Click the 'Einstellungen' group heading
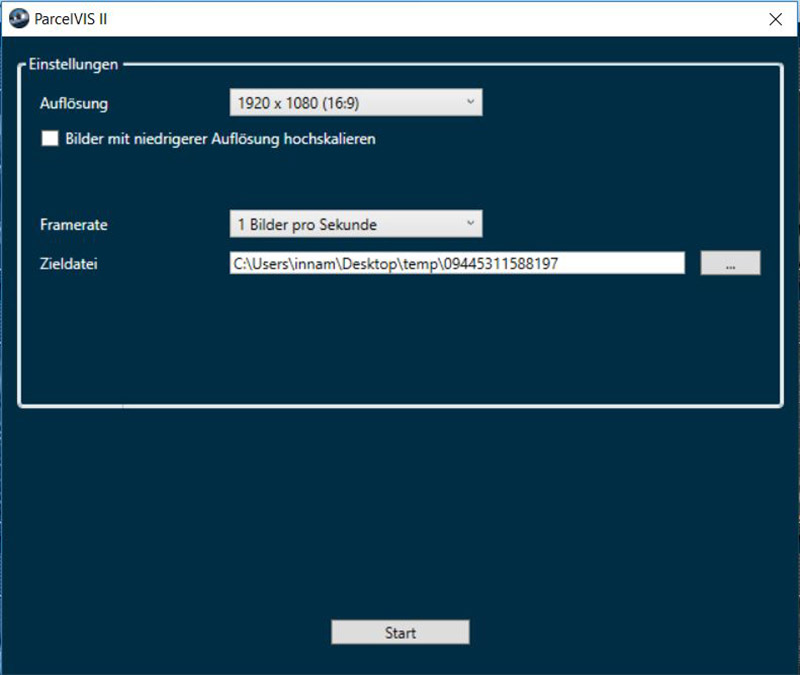This screenshot has width=800, height=675. click(x=73, y=64)
